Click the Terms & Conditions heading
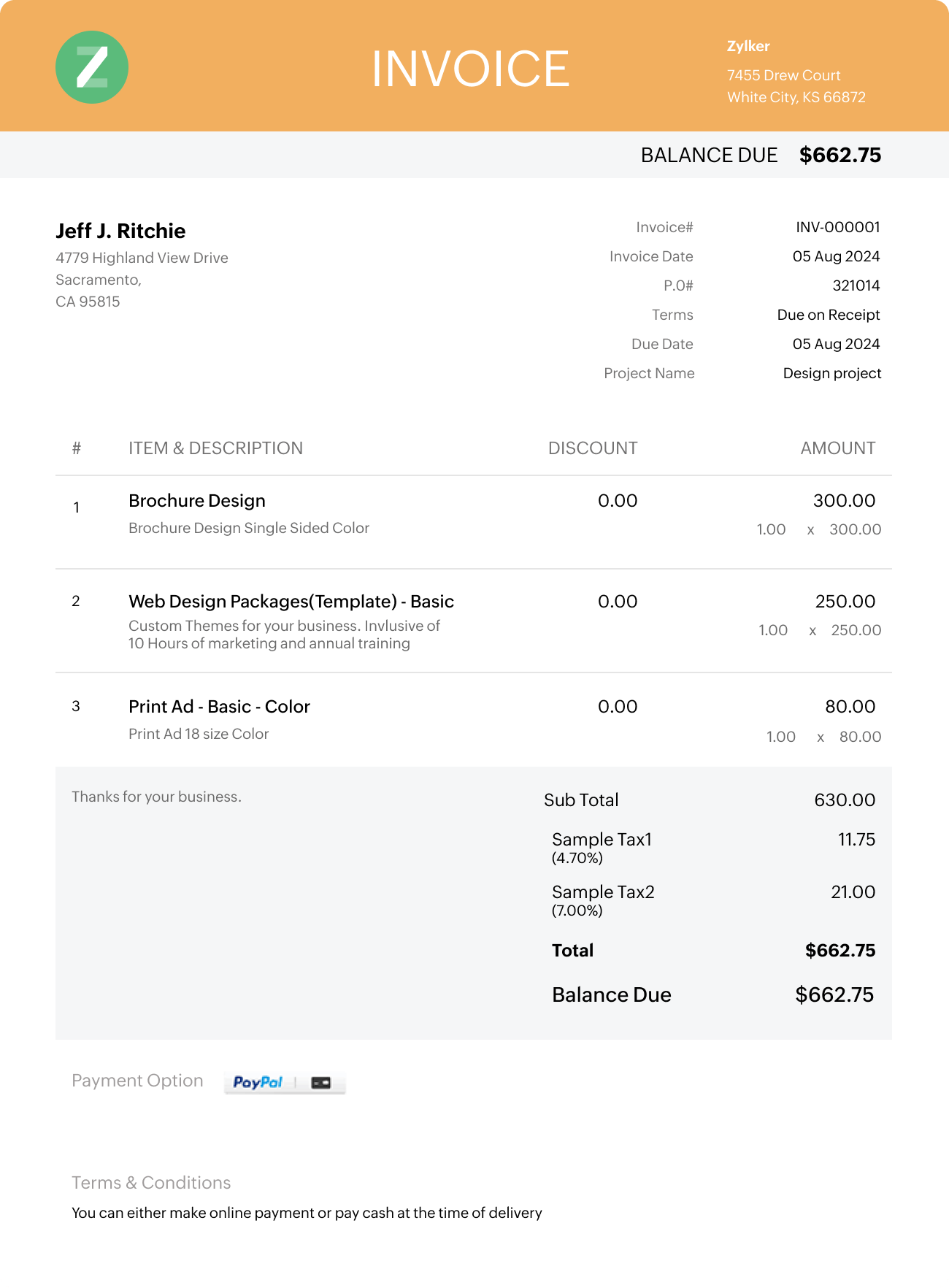Viewport: 949px width, 1288px height. click(151, 1183)
